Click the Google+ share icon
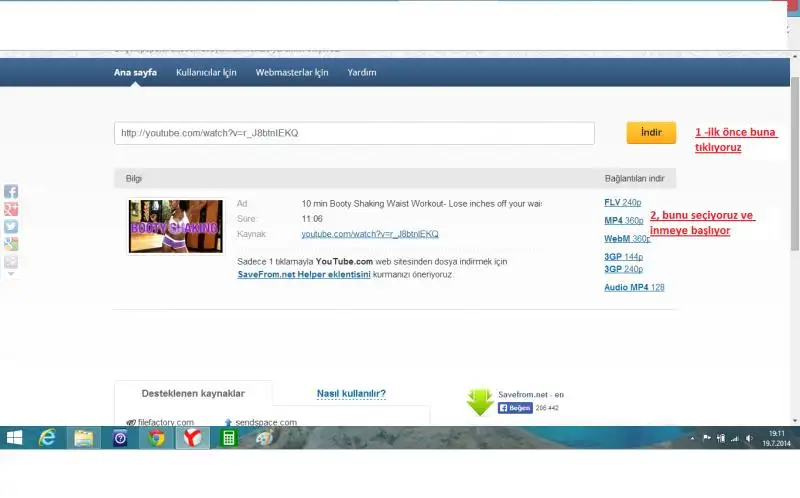 11,209
